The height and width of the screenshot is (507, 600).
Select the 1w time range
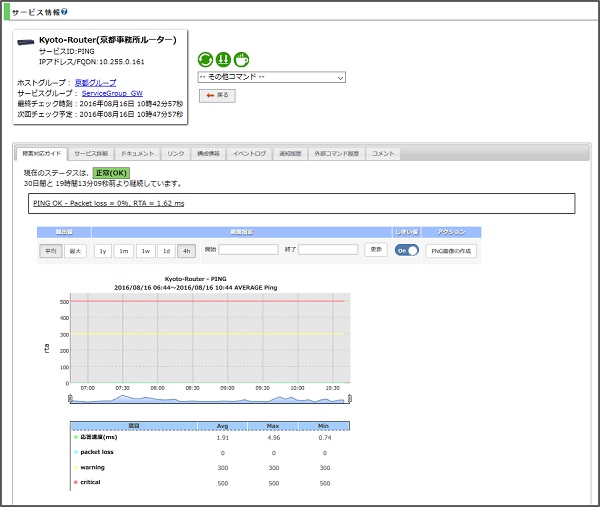pos(146,251)
